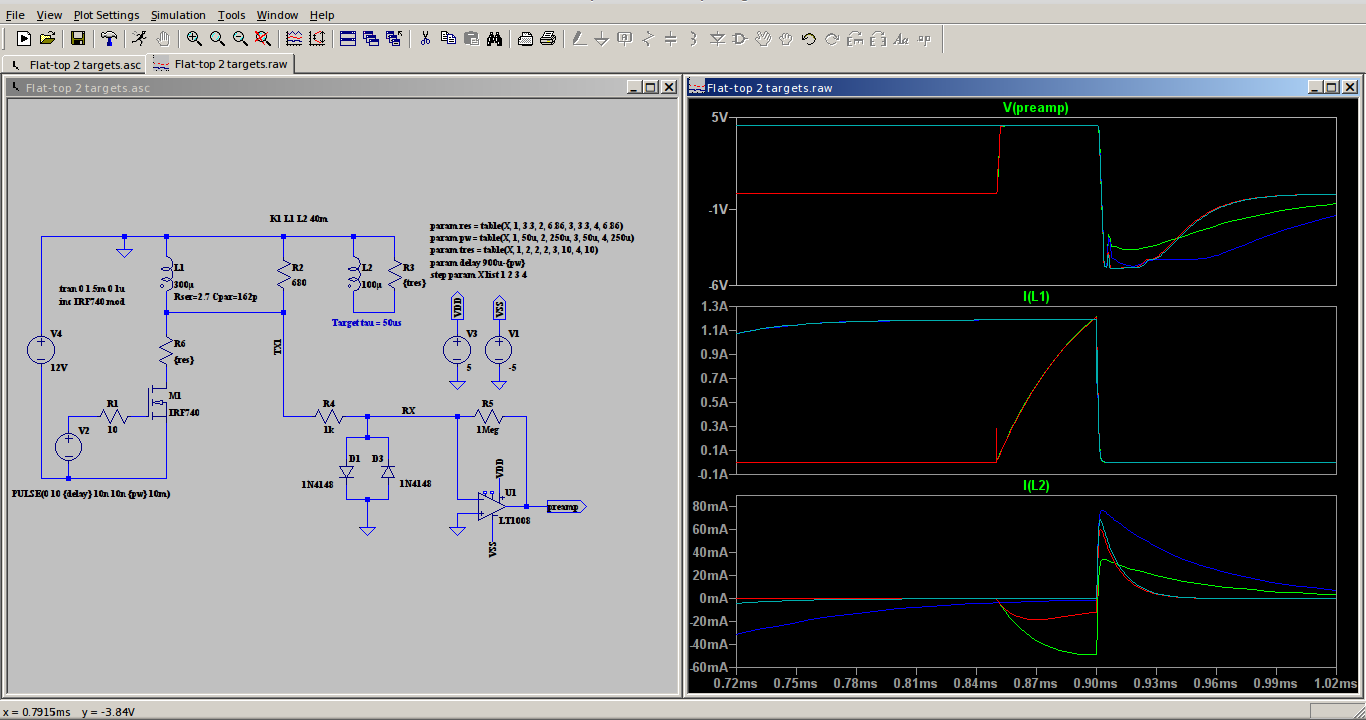Screen dimensions: 1366x720
Task: Open the Simulation menu
Action: 178,15
